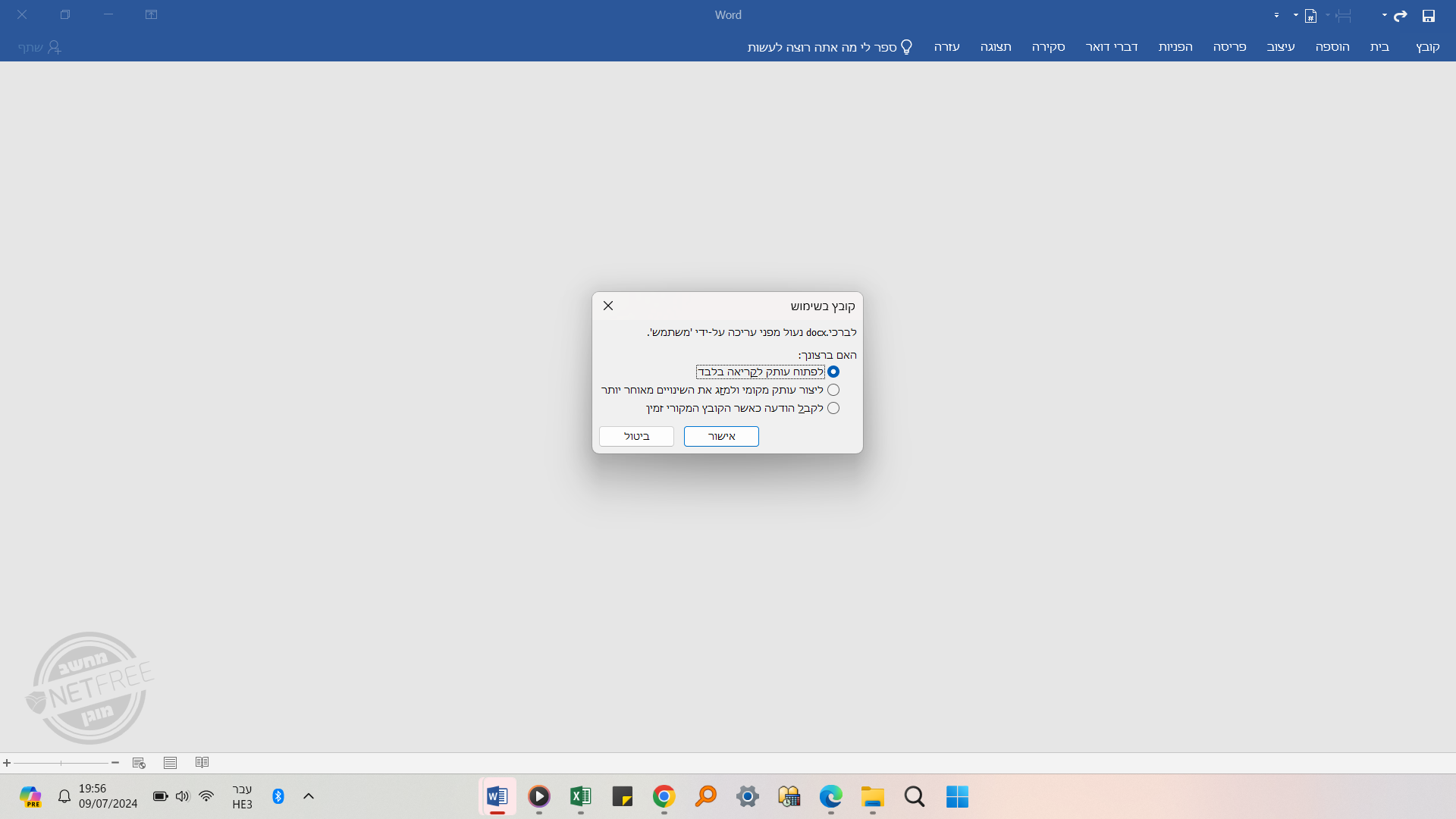Click the Redo arrow icon
The width and height of the screenshot is (1456, 819).
pos(1400,15)
